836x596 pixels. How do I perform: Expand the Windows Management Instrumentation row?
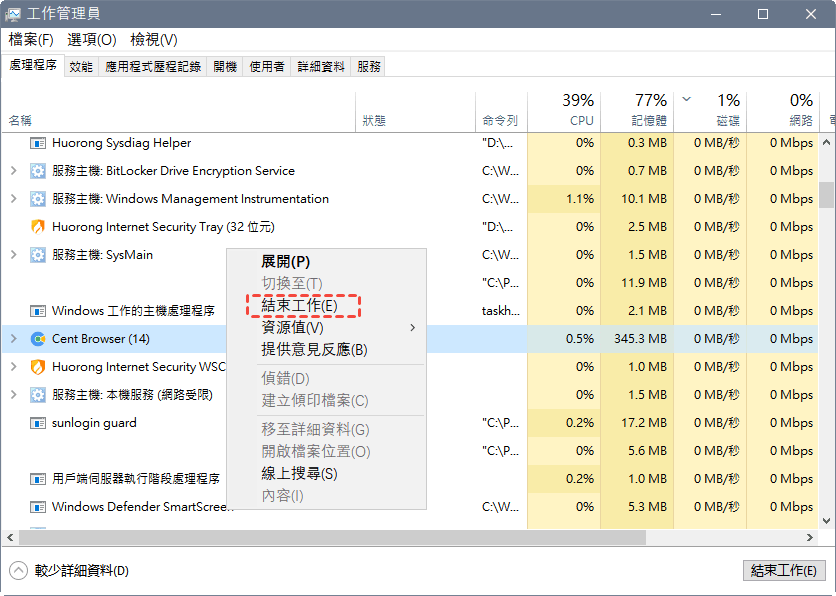point(14,199)
